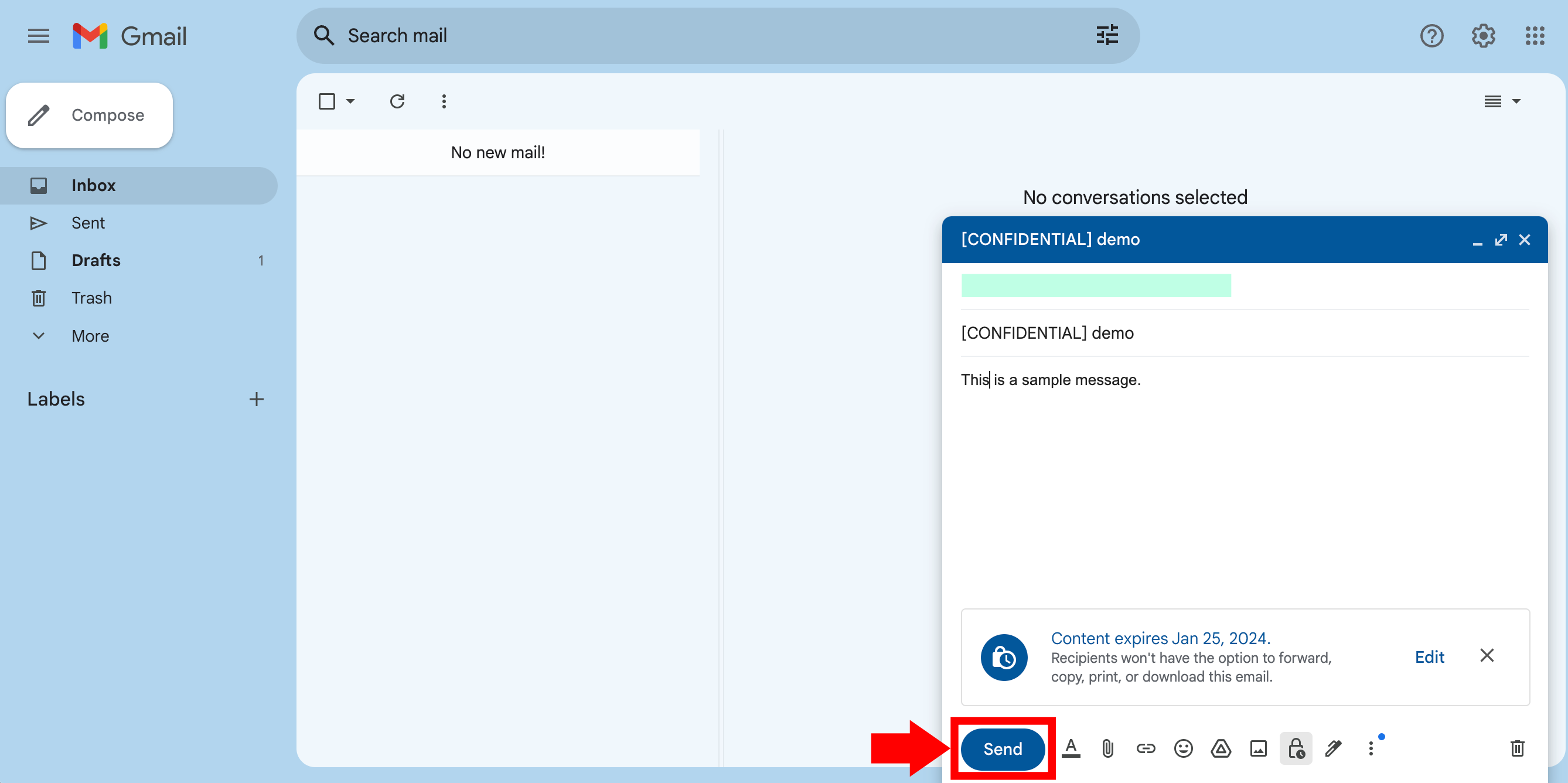The width and height of the screenshot is (1568, 783).
Task: Open the emoji picker icon
Action: point(1183,748)
